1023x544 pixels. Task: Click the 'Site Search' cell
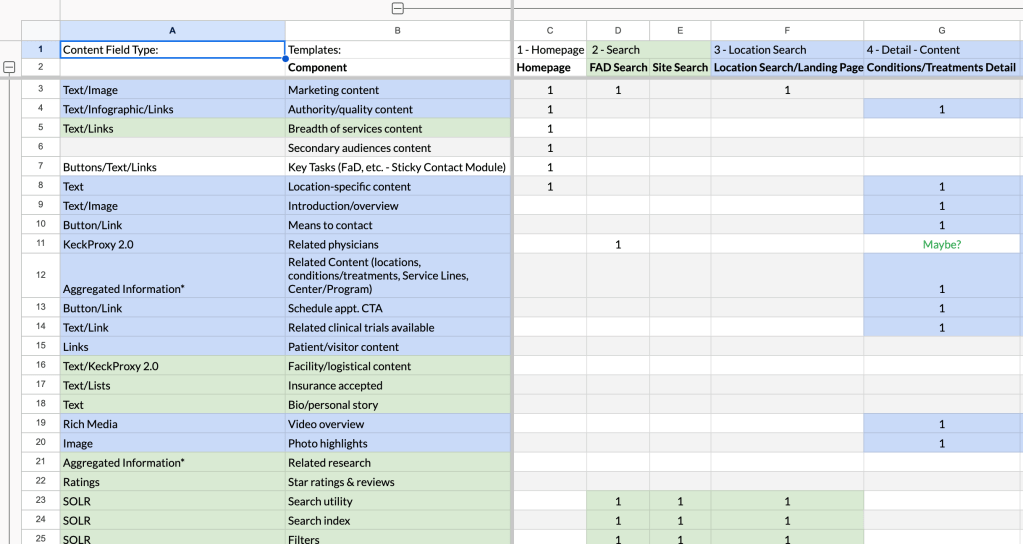[x=680, y=68]
